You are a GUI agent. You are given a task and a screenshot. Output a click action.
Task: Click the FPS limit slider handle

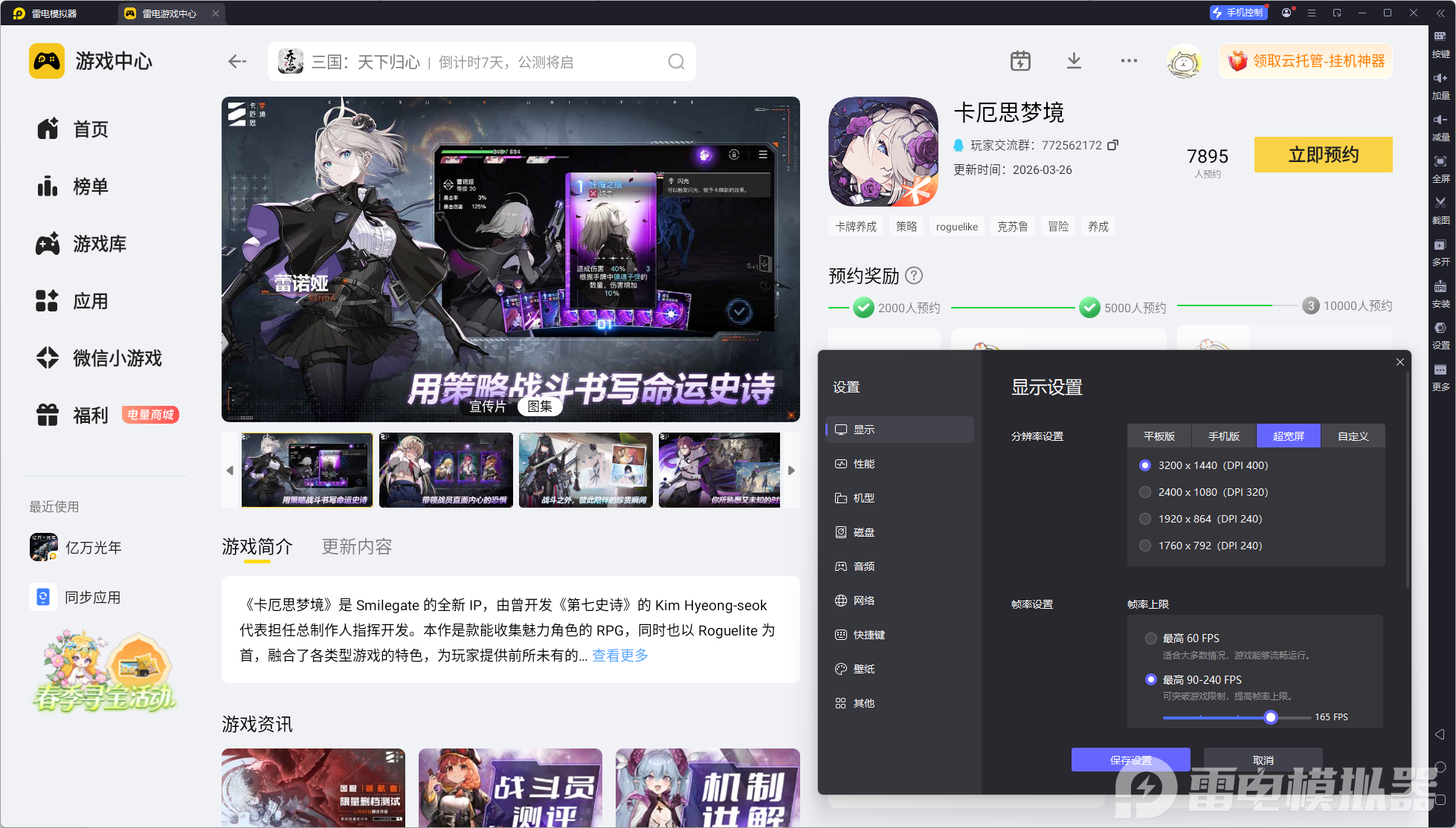(1271, 717)
